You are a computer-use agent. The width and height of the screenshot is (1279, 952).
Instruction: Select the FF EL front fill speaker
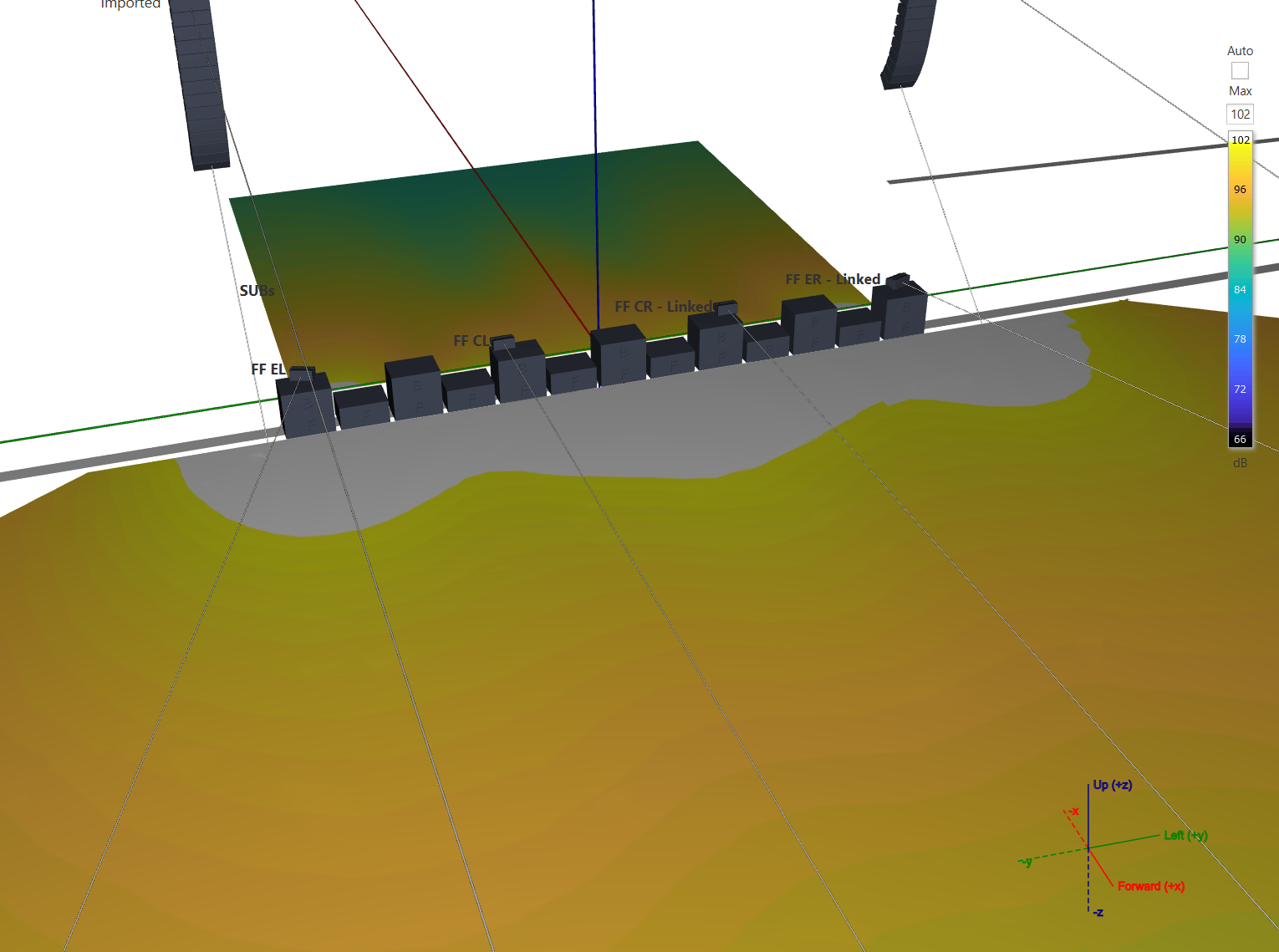[x=302, y=373]
